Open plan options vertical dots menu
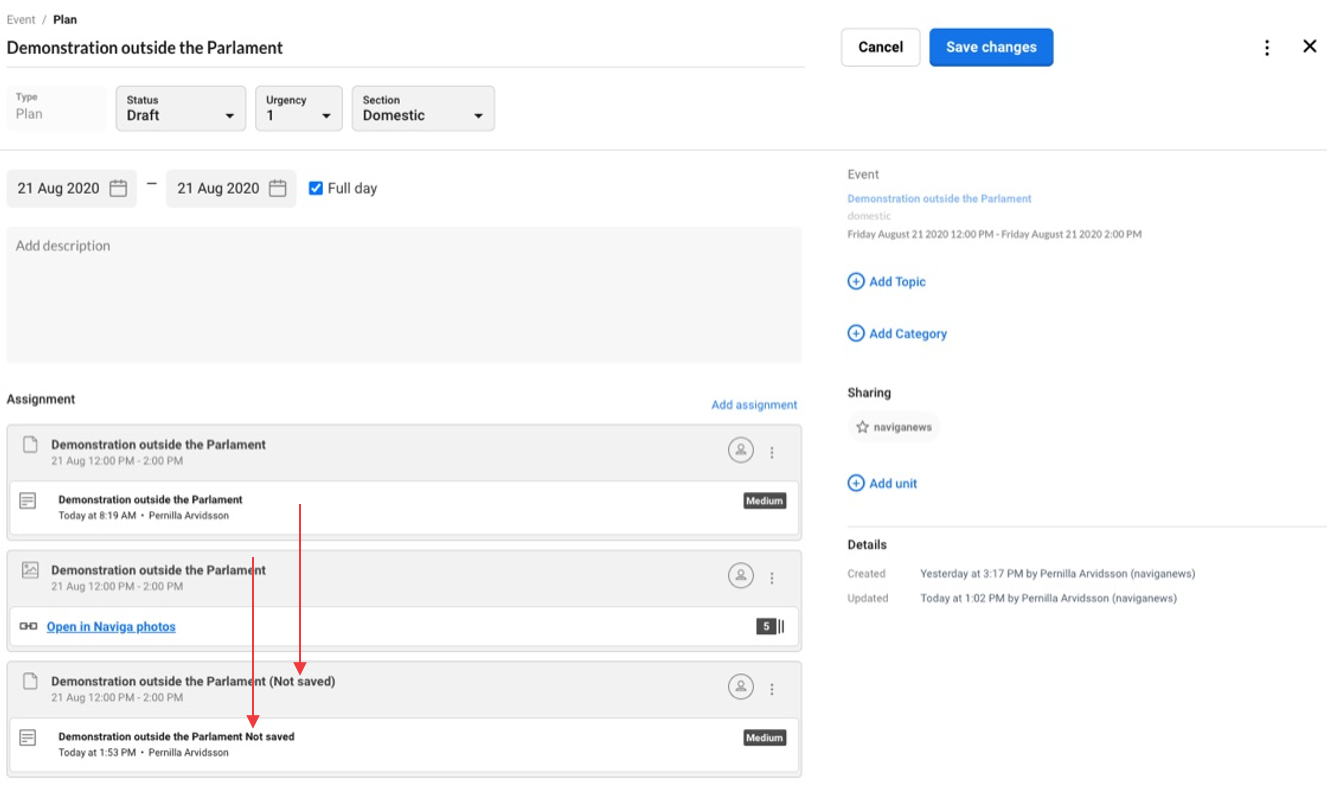1327x794 pixels. coord(1267,48)
